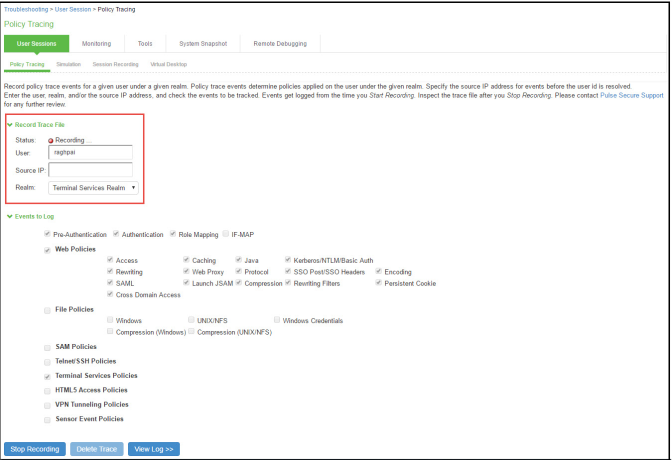Uncheck the Web Policies Compression checkbox

tap(239, 283)
